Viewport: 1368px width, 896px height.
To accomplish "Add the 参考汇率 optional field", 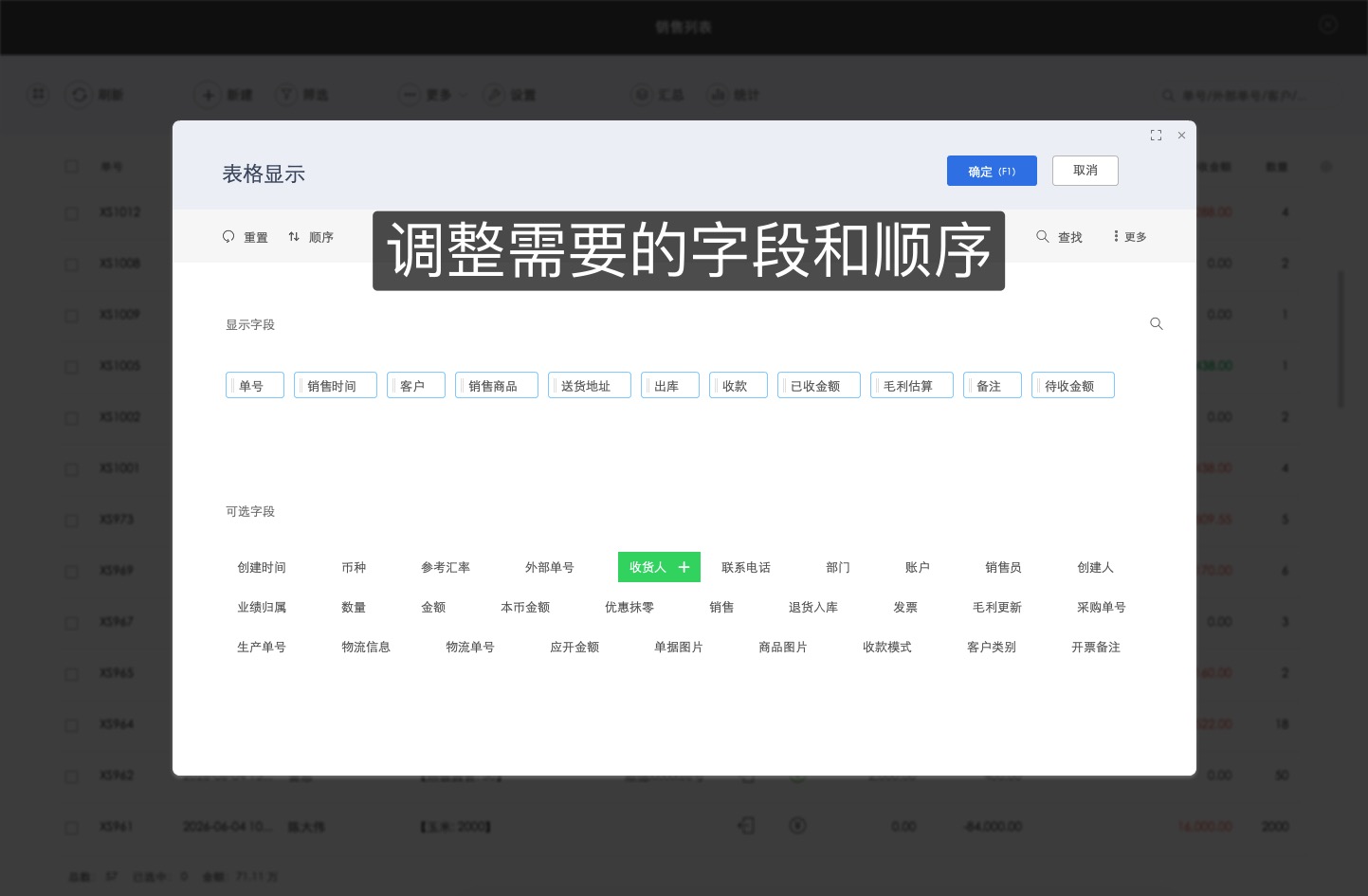I will [446, 567].
